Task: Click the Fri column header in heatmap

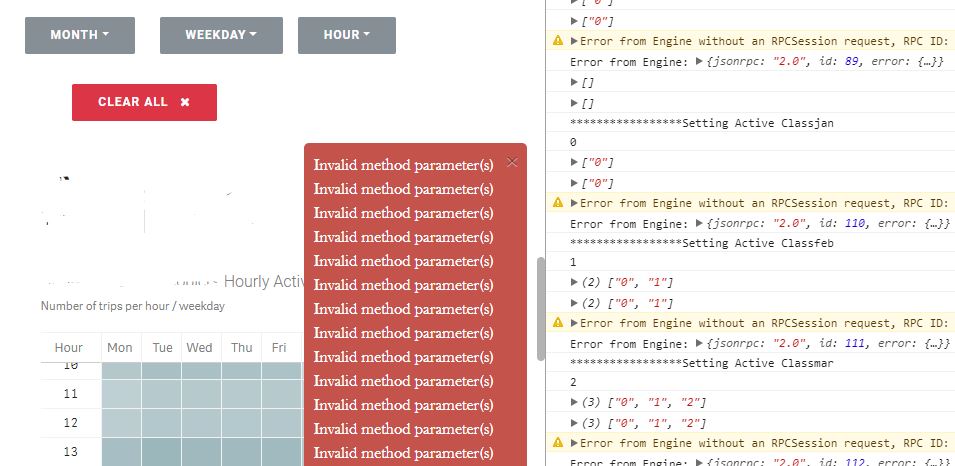Action: pyautogui.click(x=280, y=348)
